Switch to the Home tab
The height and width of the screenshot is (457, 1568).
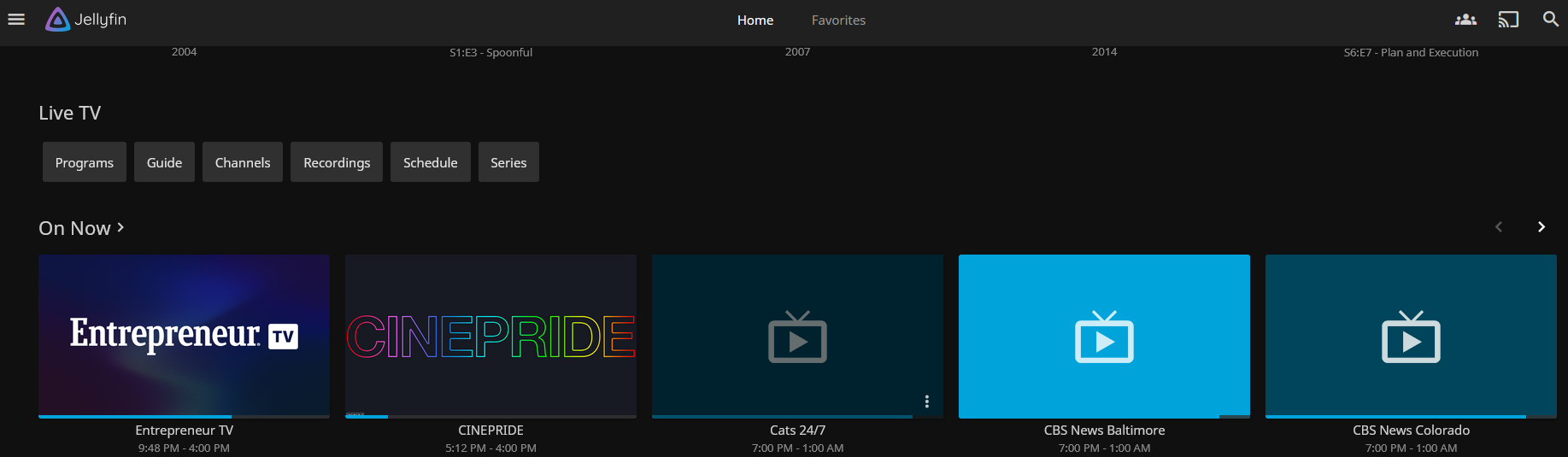(x=755, y=20)
